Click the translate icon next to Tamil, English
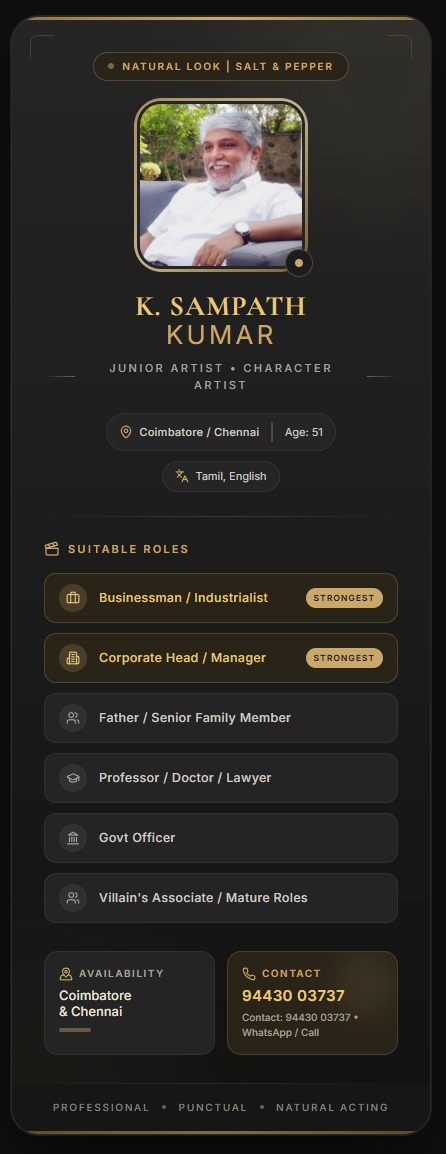This screenshot has height=1154, width=446. tap(182, 476)
